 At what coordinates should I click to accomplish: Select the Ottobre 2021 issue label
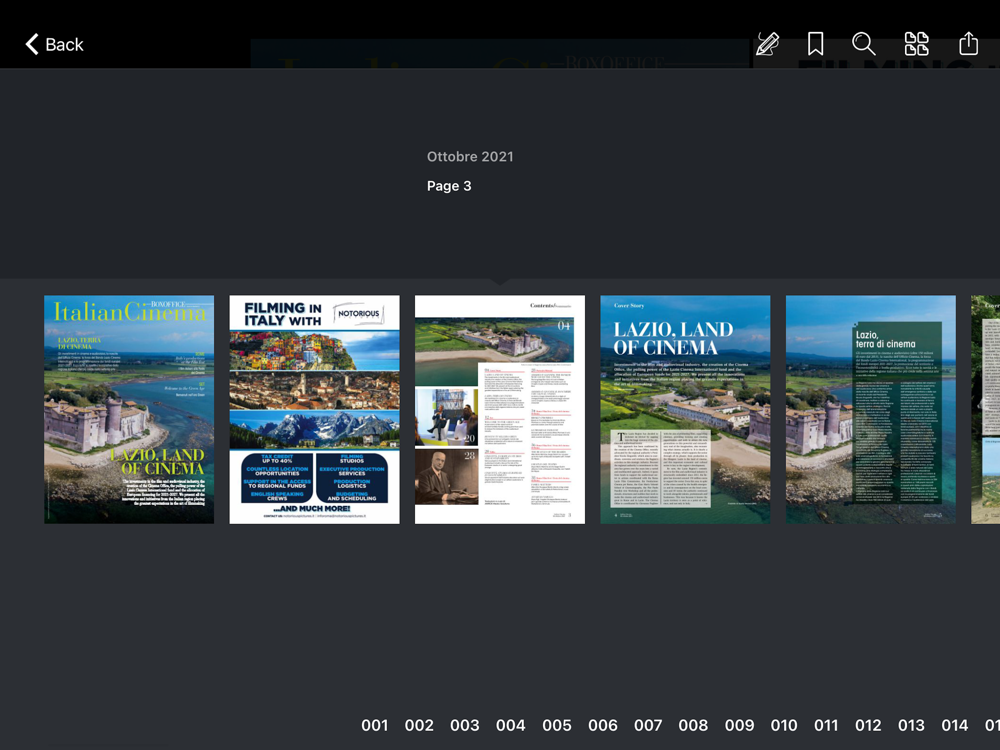tap(470, 157)
